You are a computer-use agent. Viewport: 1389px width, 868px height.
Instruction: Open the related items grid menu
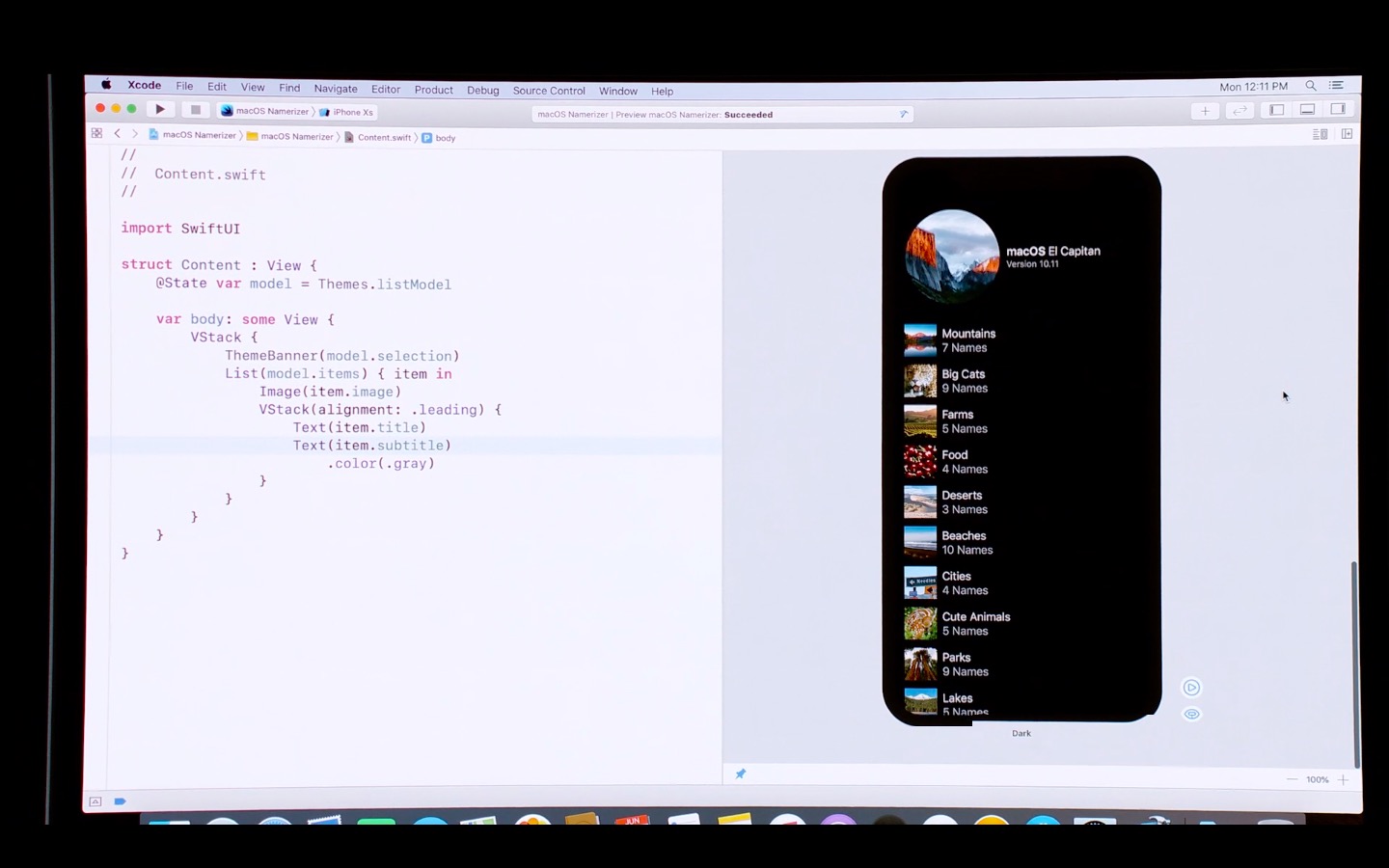(96, 134)
